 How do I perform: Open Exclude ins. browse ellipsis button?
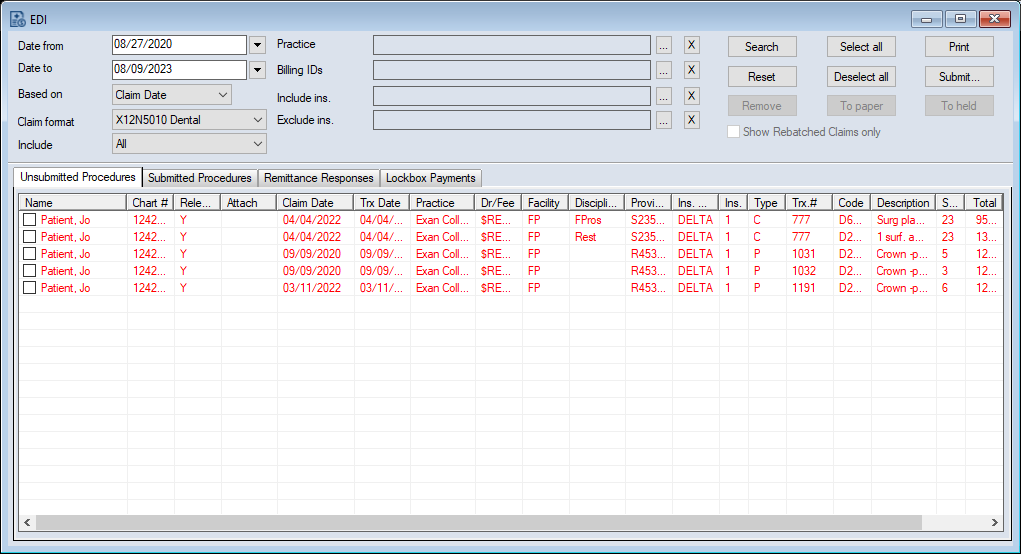tap(664, 120)
